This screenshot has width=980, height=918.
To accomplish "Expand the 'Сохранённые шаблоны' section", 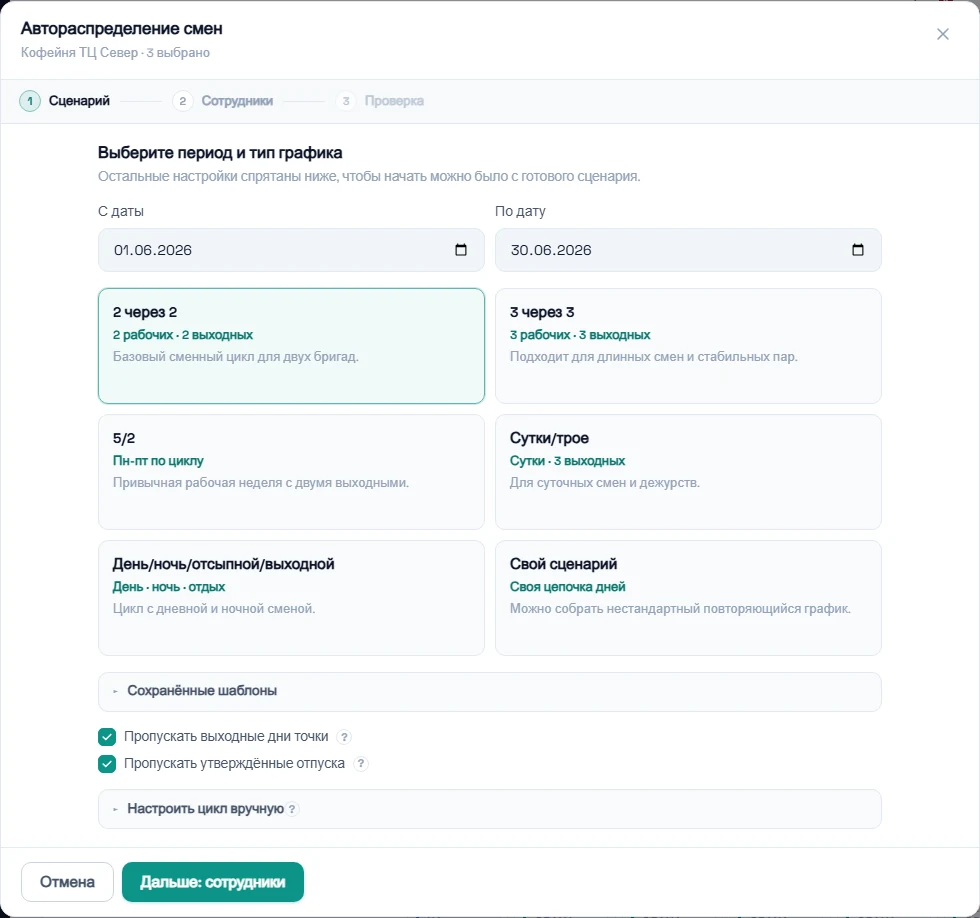I will pos(490,691).
